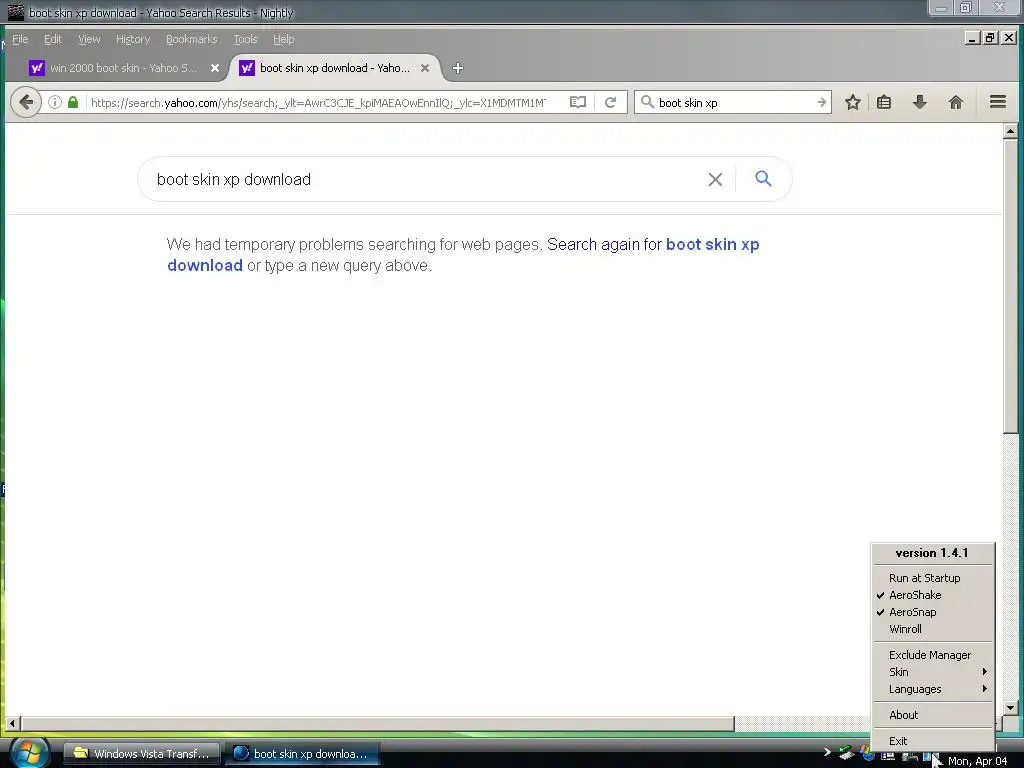This screenshot has width=1024, height=768.
Task: Open site information icon in address bar
Action: [55, 102]
